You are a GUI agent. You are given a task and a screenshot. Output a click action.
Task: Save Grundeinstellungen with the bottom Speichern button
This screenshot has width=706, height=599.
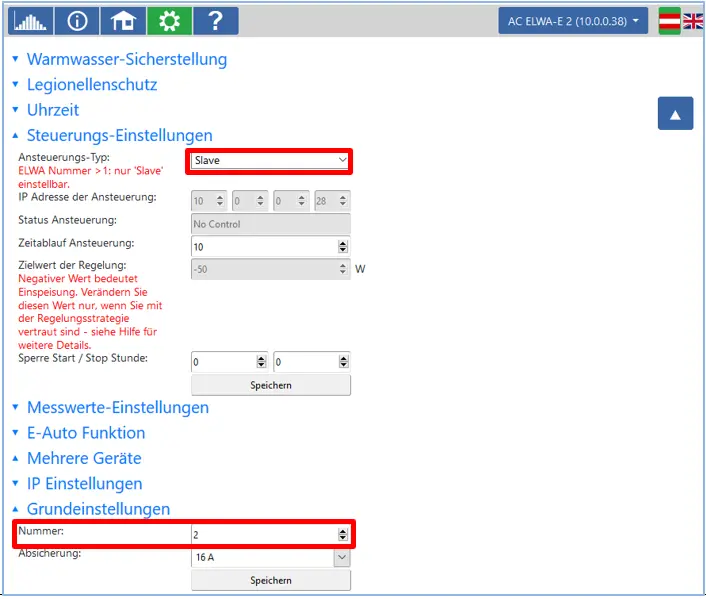(x=271, y=581)
